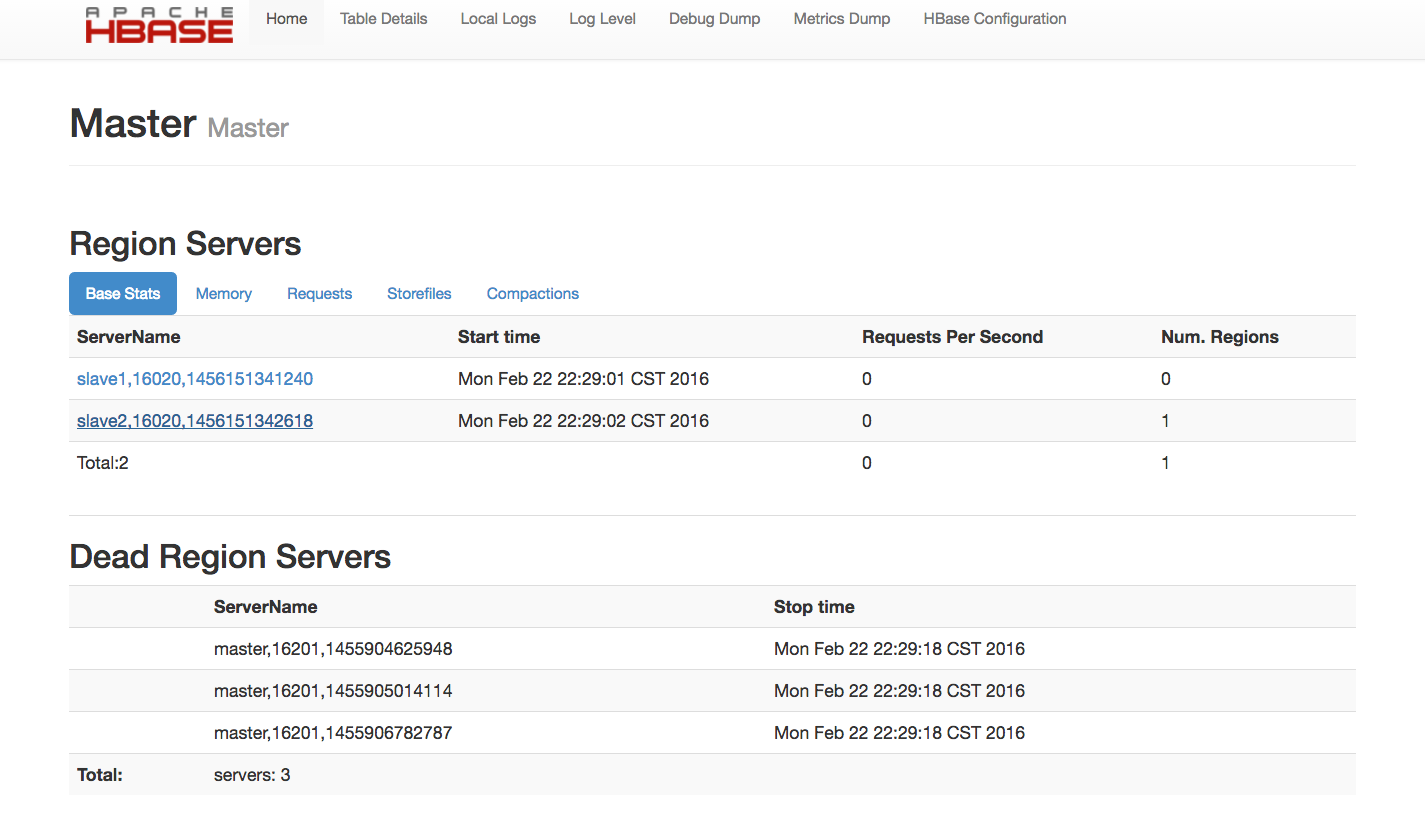The height and width of the screenshot is (834, 1425).
Task: Click the Num. Regions column header
Action: click(x=1219, y=337)
